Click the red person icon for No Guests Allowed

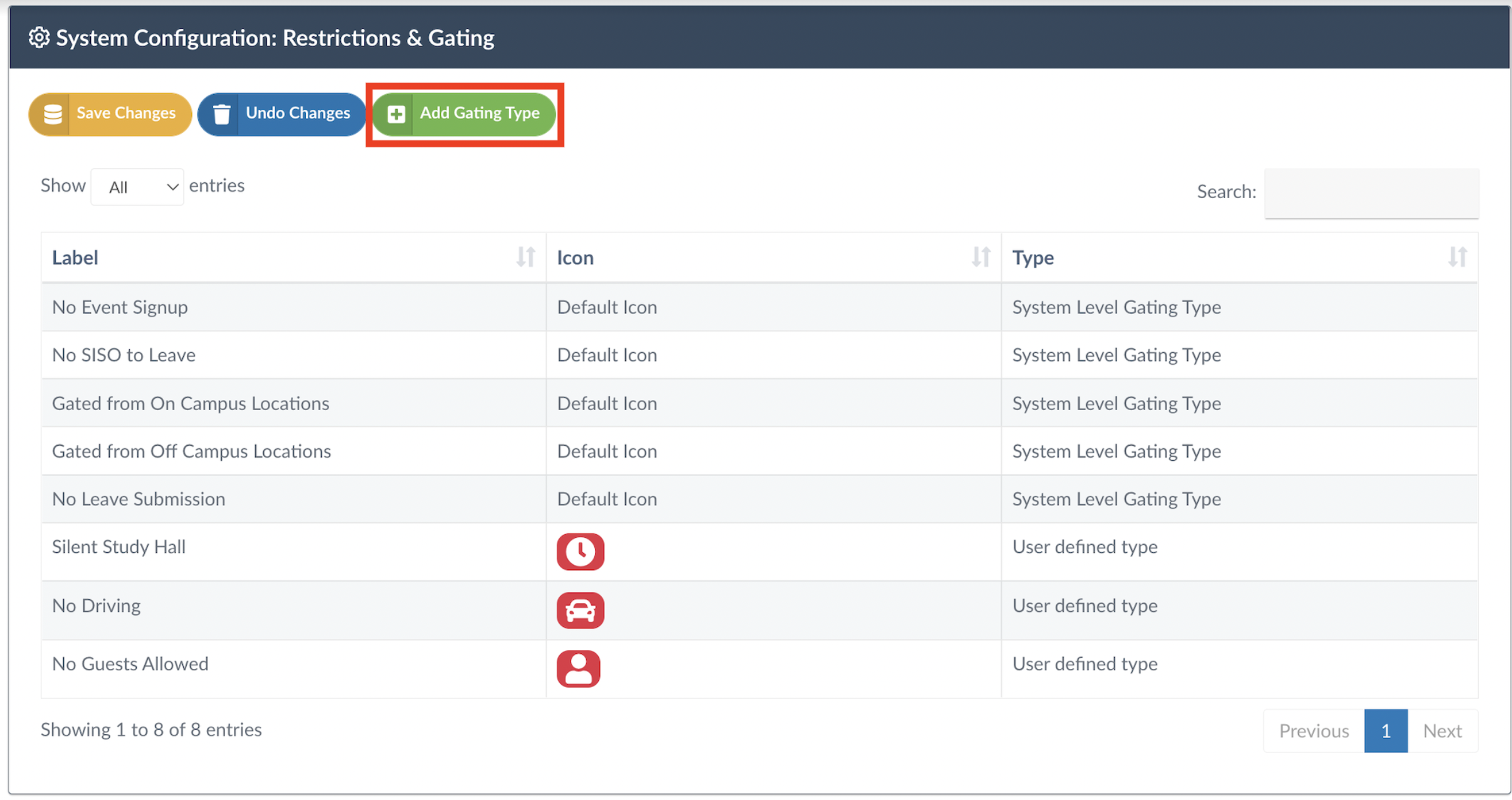[x=578, y=668]
